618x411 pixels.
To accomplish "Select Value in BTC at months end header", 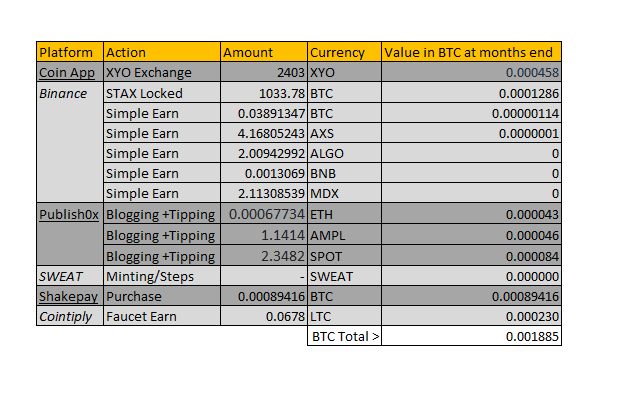I will click(x=471, y=52).
